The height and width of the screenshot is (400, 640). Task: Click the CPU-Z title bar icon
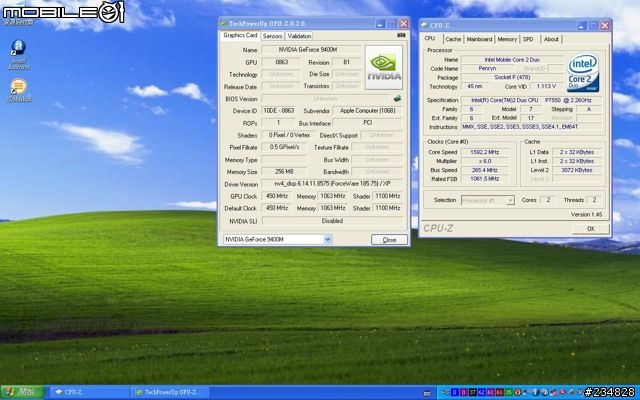click(x=424, y=25)
